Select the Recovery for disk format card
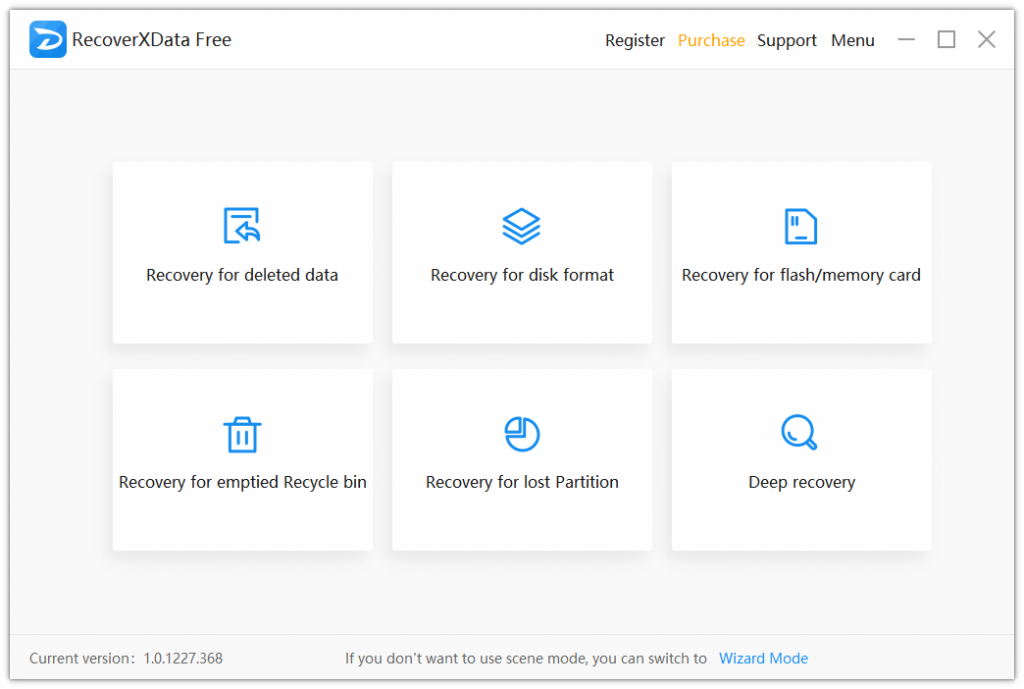 [522, 253]
